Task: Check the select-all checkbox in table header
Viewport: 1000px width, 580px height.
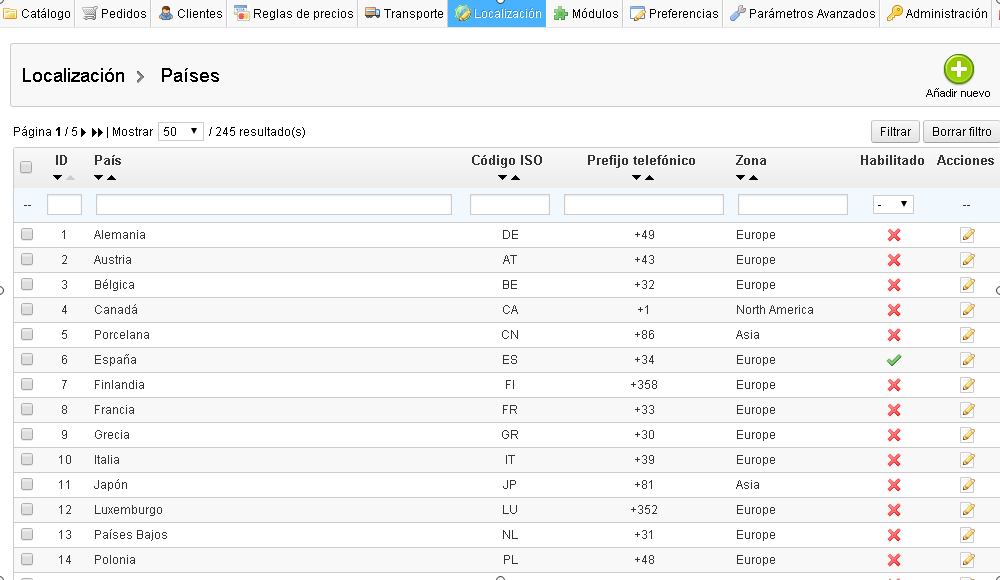Action: tap(27, 167)
